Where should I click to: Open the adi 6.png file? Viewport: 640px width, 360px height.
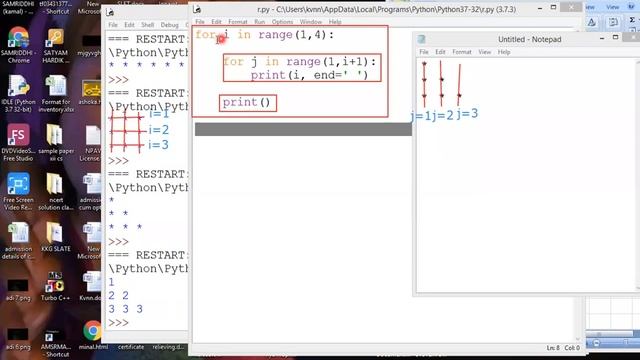tap(18, 339)
